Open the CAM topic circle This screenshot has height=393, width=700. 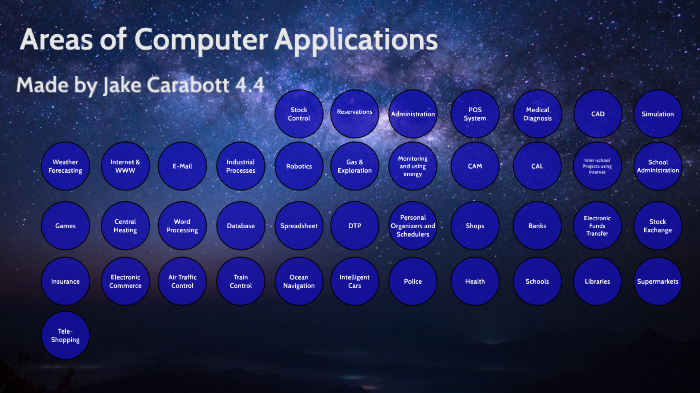click(475, 166)
